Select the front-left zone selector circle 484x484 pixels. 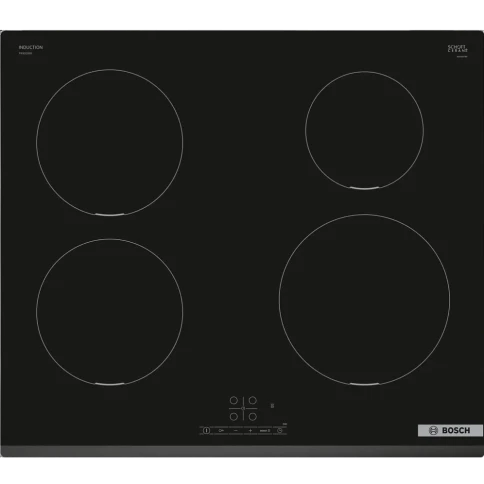click(x=234, y=416)
